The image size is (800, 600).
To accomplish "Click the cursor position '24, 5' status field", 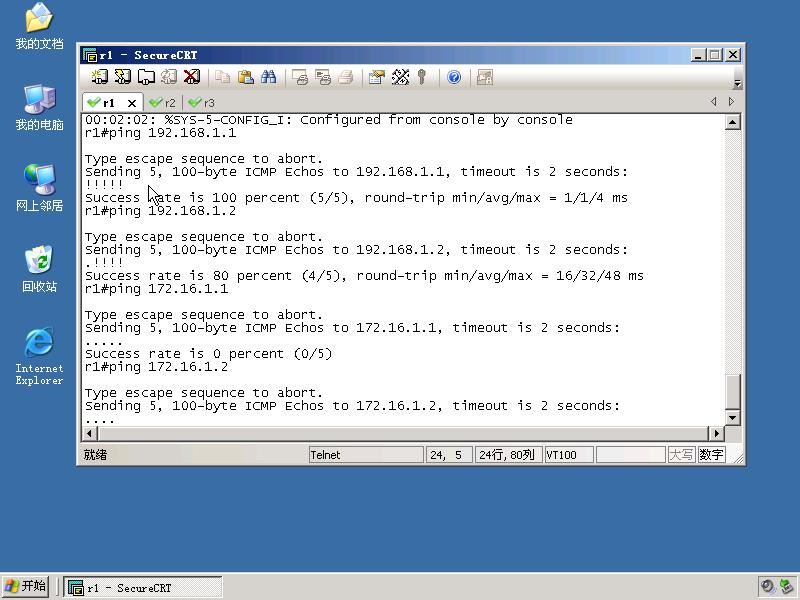I will (x=449, y=455).
